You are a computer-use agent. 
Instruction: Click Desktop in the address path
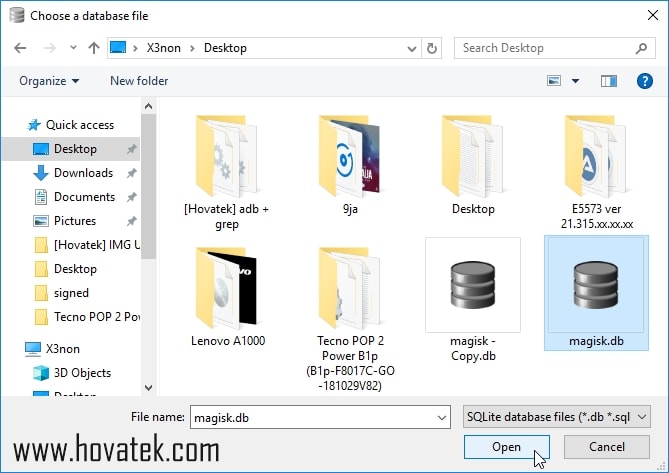[x=225, y=48]
